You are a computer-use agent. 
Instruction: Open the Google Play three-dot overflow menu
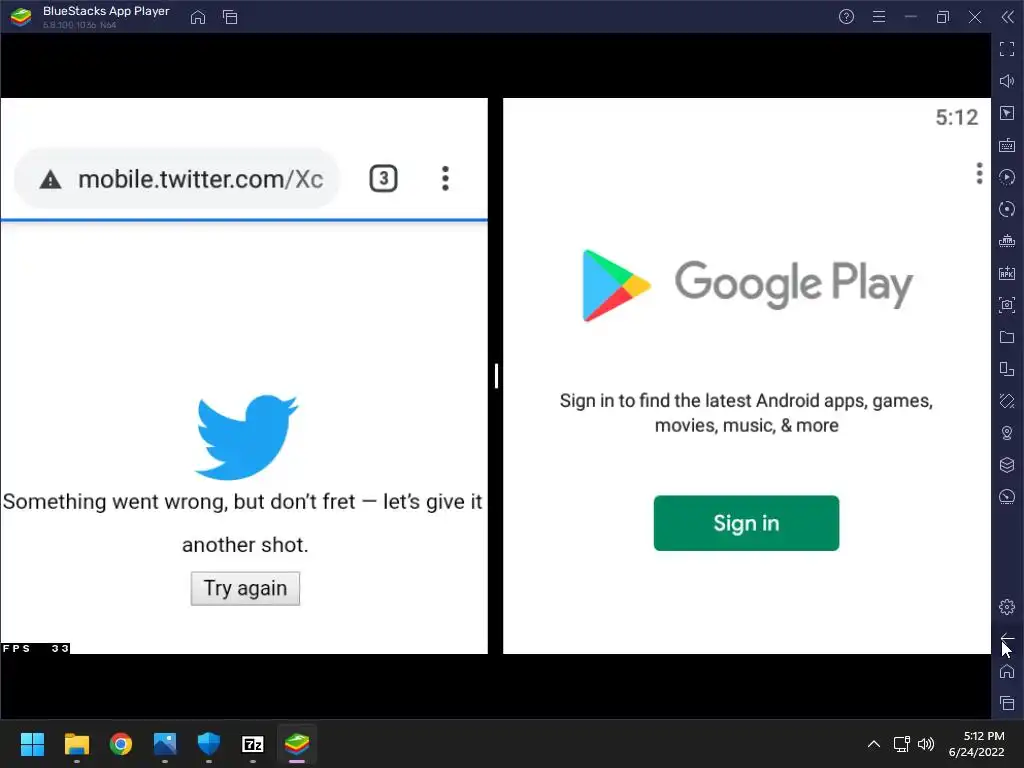coord(979,173)
